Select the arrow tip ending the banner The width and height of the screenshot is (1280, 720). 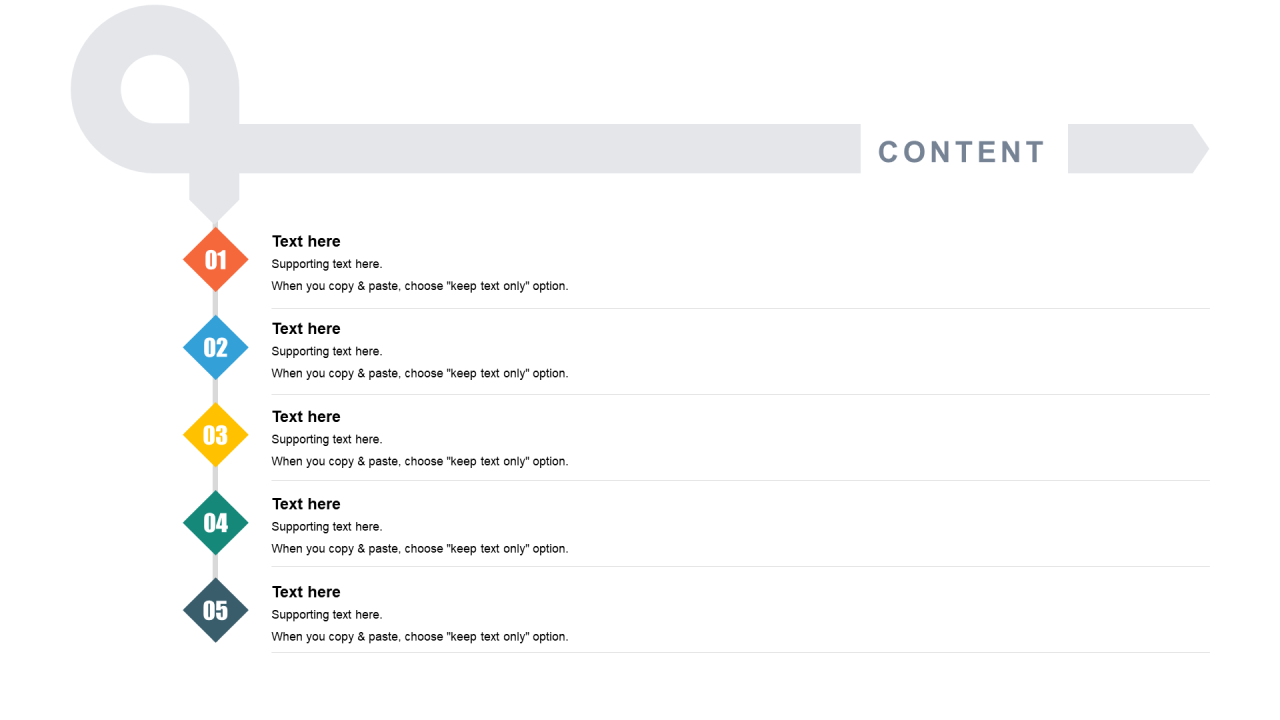1198,149
